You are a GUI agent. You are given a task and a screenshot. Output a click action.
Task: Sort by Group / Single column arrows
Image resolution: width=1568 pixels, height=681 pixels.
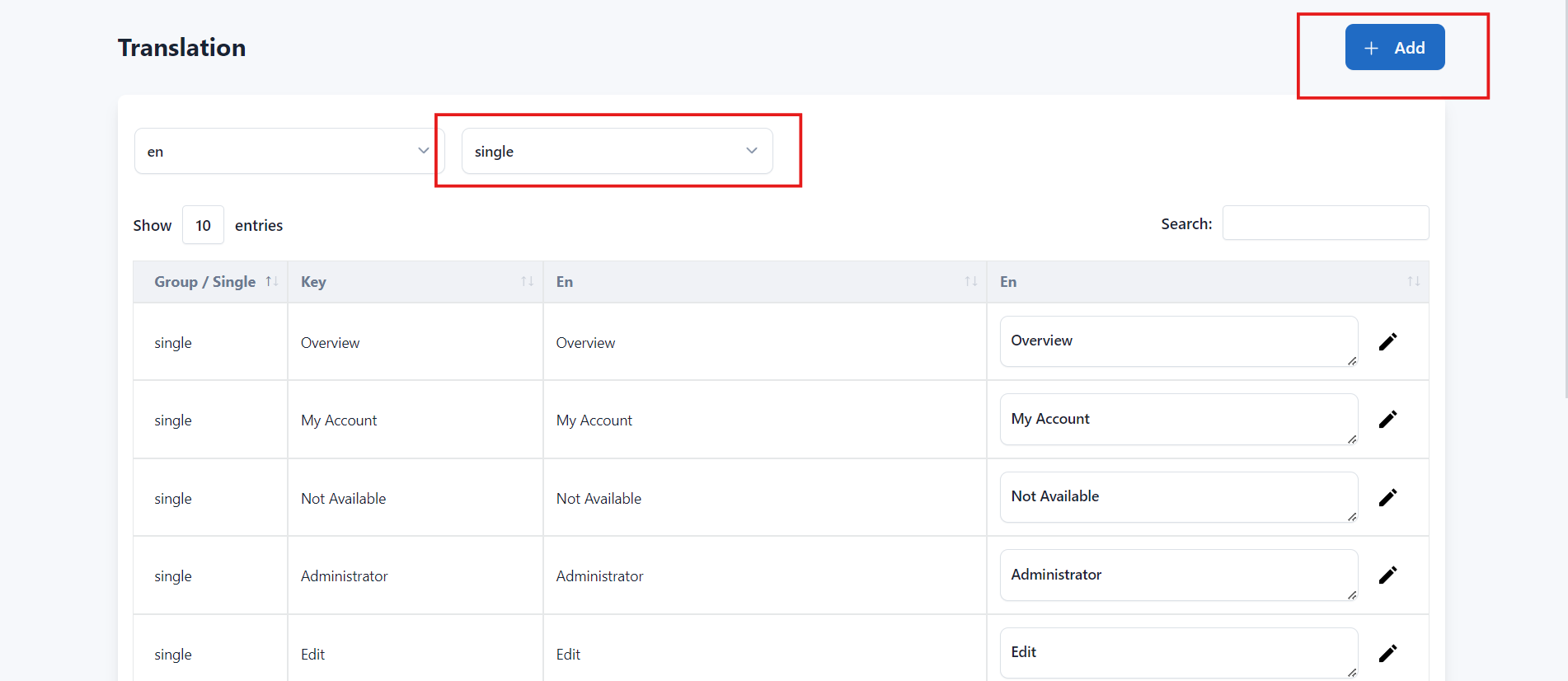point(271,282)
